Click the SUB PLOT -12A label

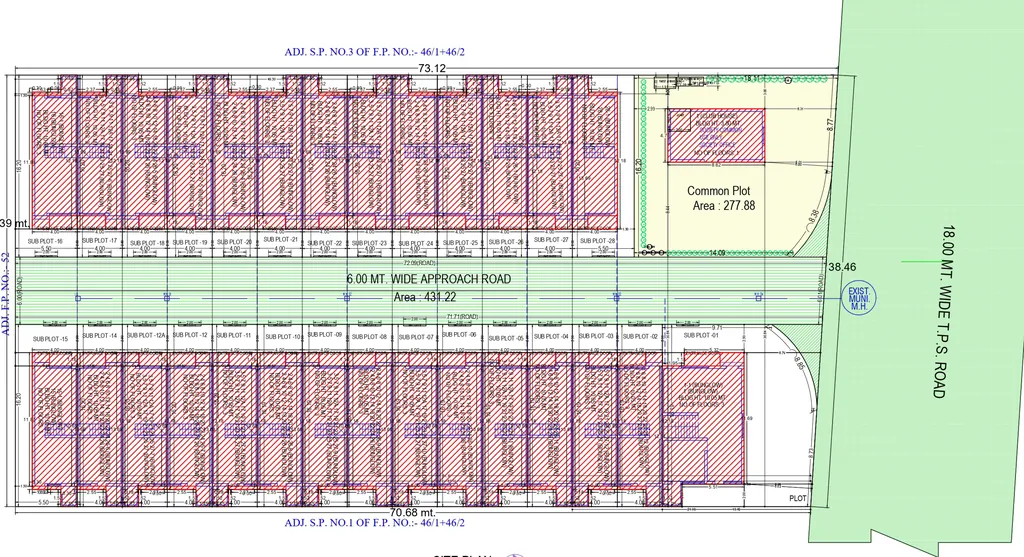point(146,335)
